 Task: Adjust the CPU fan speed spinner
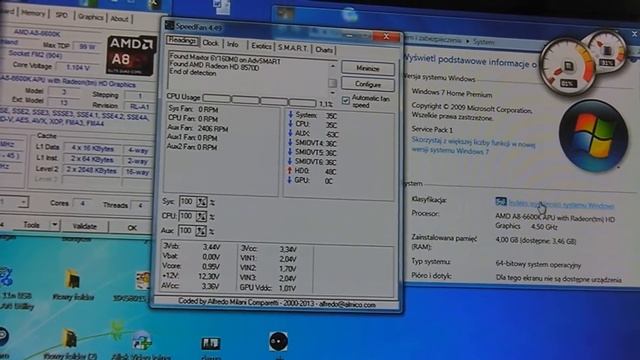pyautogui.click(x=201, y=216)
